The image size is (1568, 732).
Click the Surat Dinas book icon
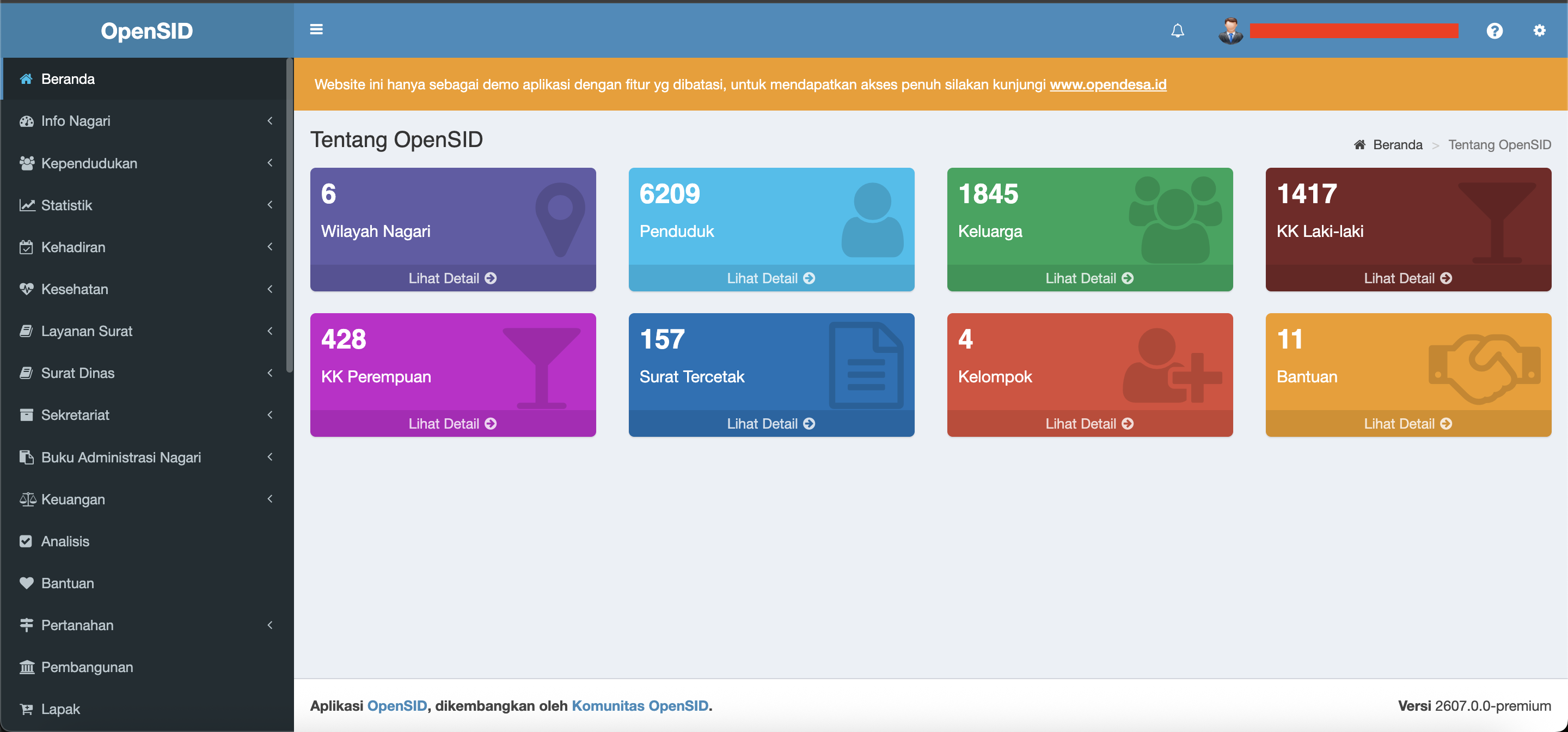pyautogui.click(x=26, y=373)
